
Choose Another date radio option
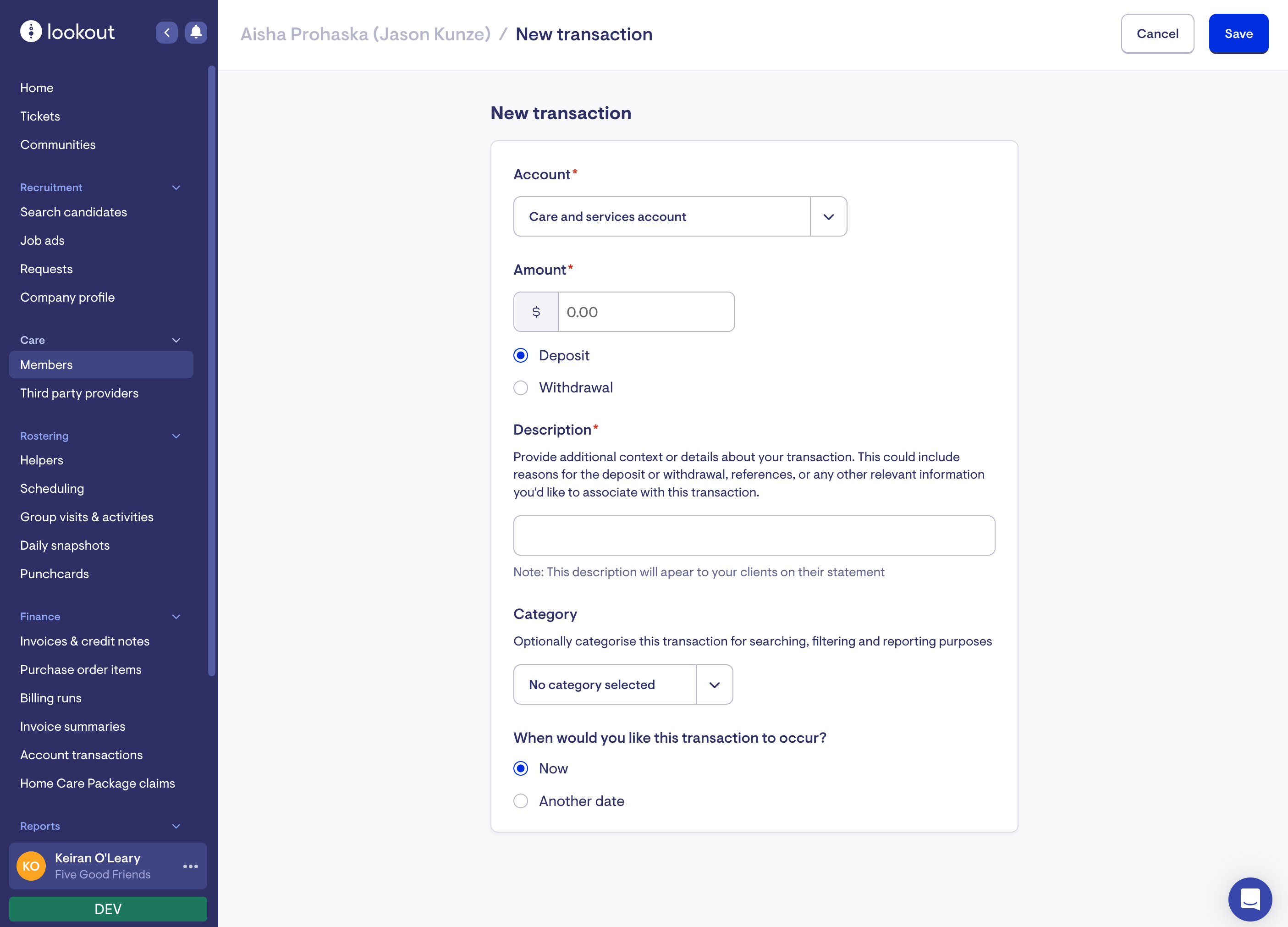pos(520,801)
